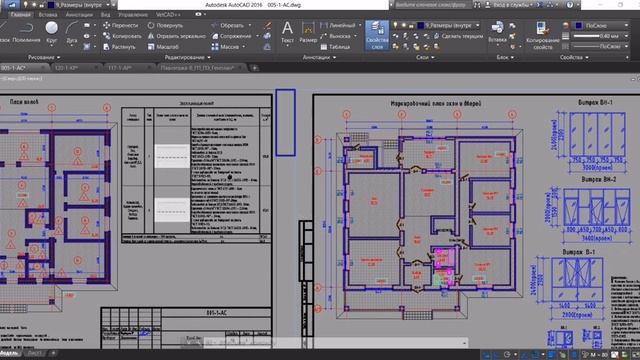The height and width of the screenshot is (360, 640).
Task: Toggle layer freeze sun in ribbon layer list
Action: pos(404,25)
